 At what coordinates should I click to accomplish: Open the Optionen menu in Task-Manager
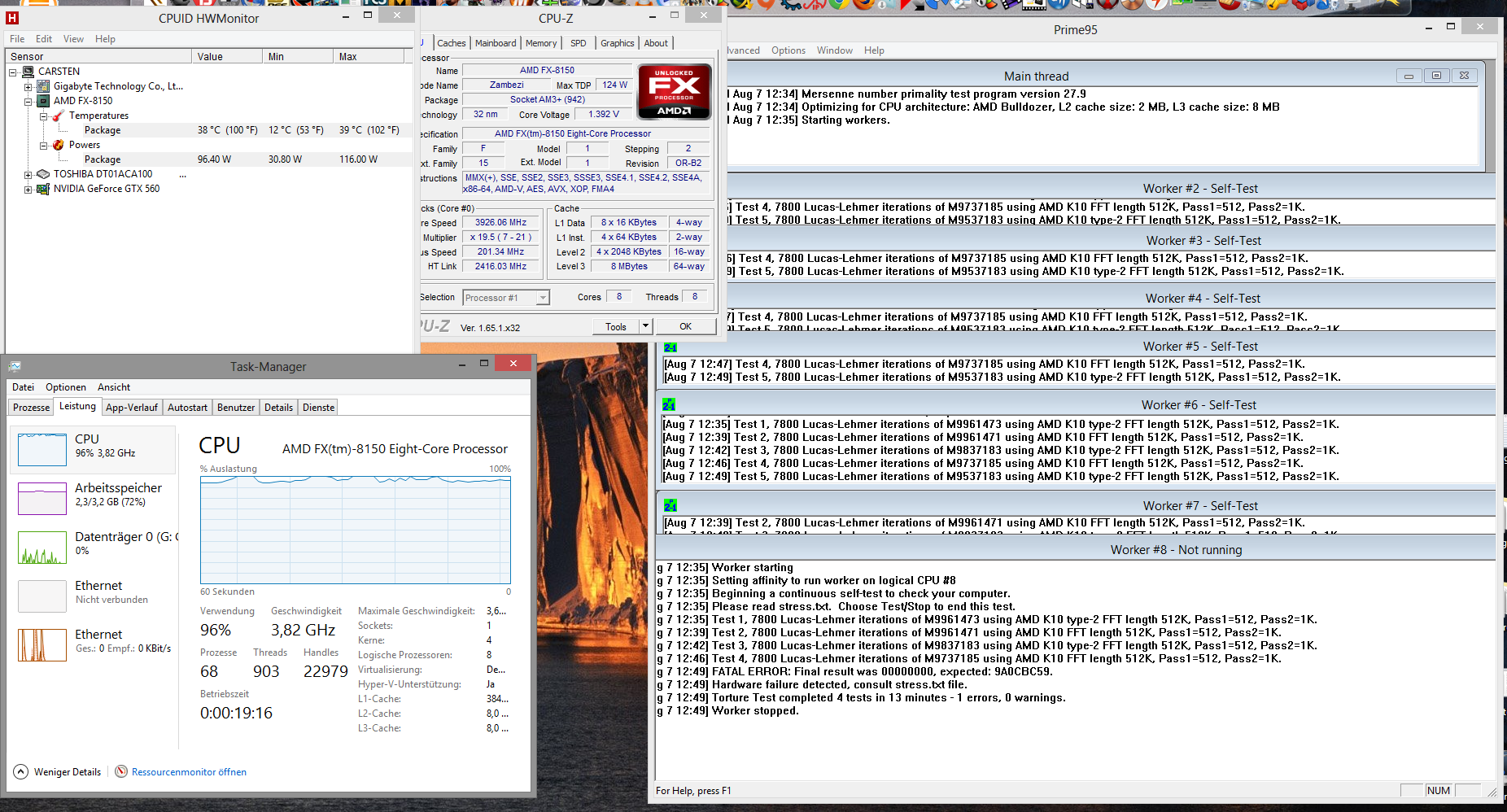coord(66,387)
